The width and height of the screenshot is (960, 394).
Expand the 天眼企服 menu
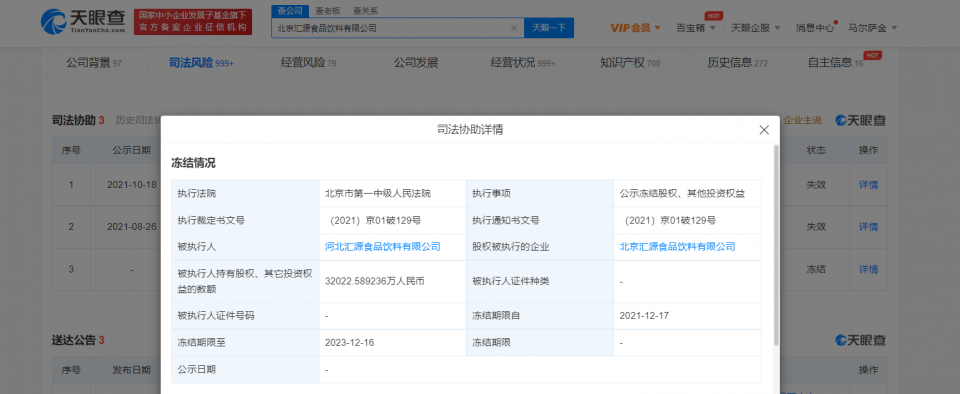point(756,28)
